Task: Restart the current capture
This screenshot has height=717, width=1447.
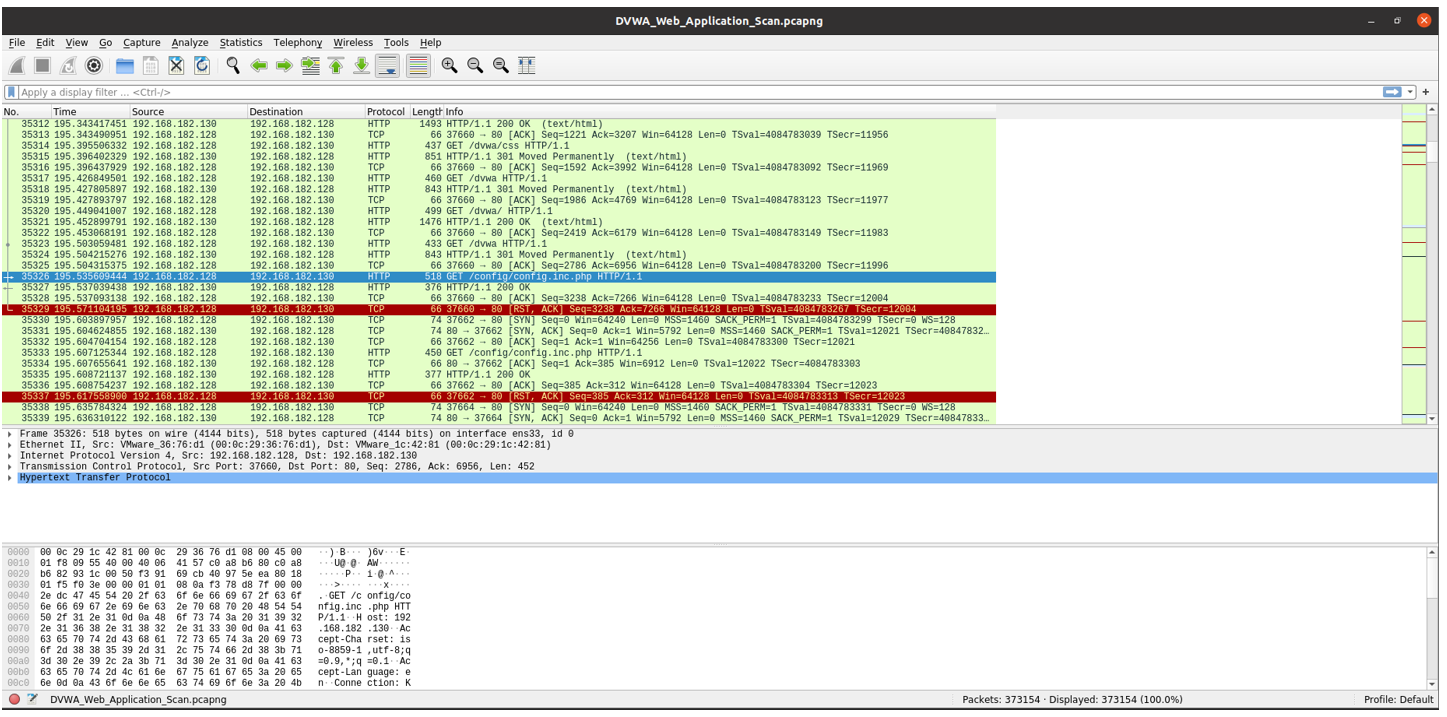Action: 68,66
